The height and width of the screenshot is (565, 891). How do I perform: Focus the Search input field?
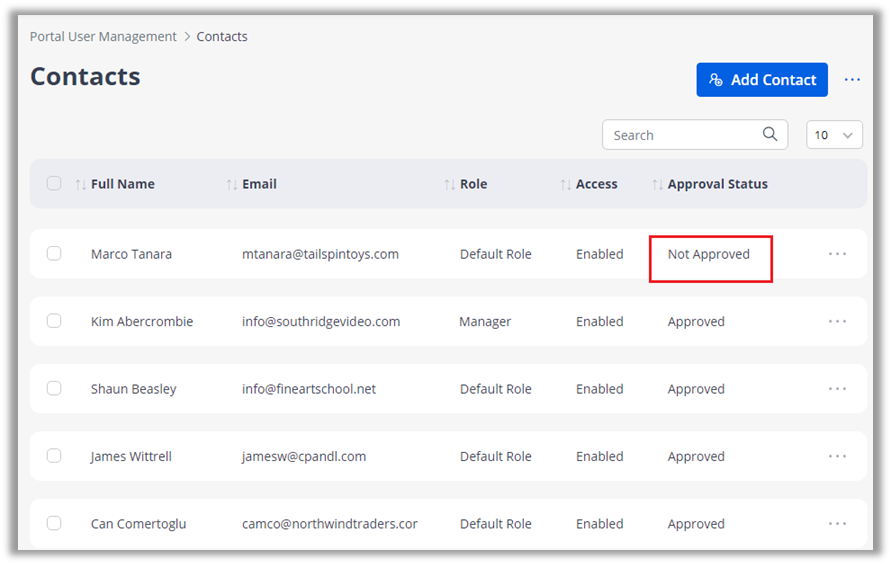[x=682, y=135]
